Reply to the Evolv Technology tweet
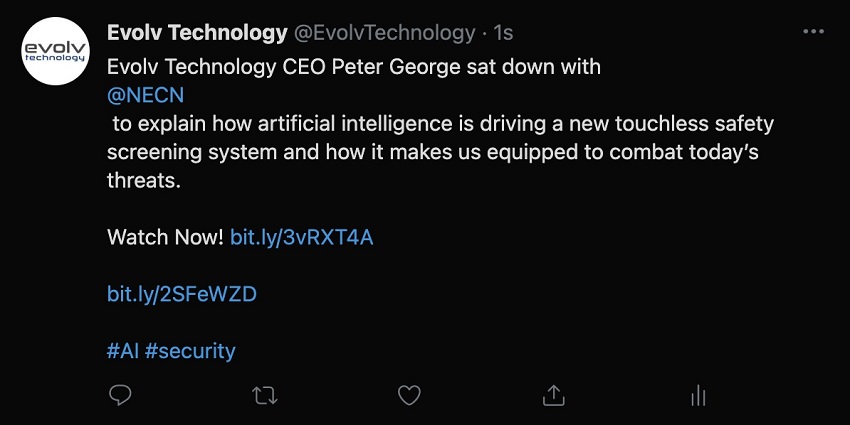 120,396
